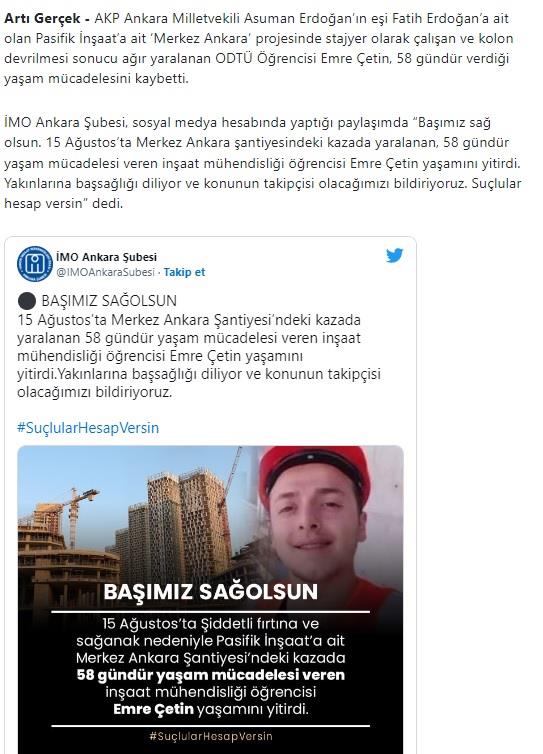This screenshot has height=754, width=543.
Task: Click the tweet text about Merkez Ankara Şantiyesi
Action: tap(199, 356)
